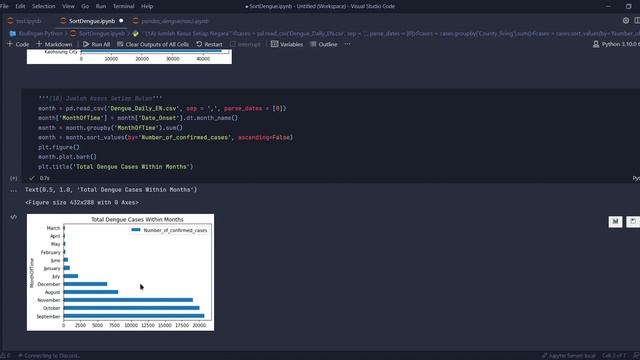Click the Jupyter Server local status item
The width and height of the screenshot is (640, 360).
[x=568, y=356]
